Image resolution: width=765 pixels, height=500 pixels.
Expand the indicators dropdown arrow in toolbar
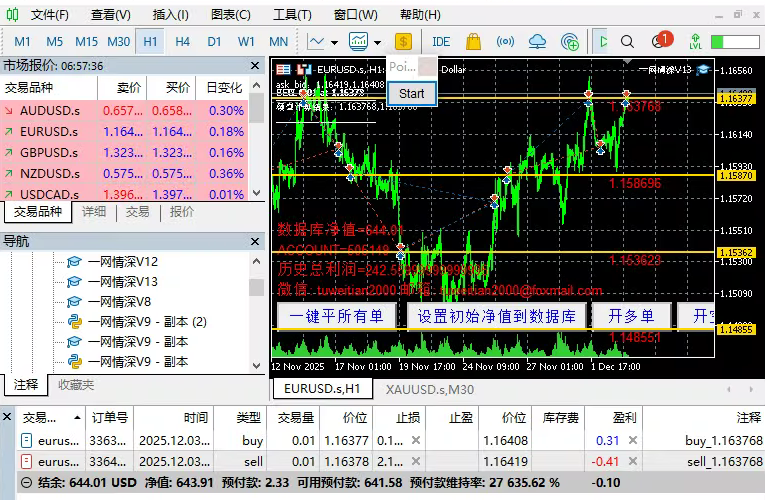(377, 42)
